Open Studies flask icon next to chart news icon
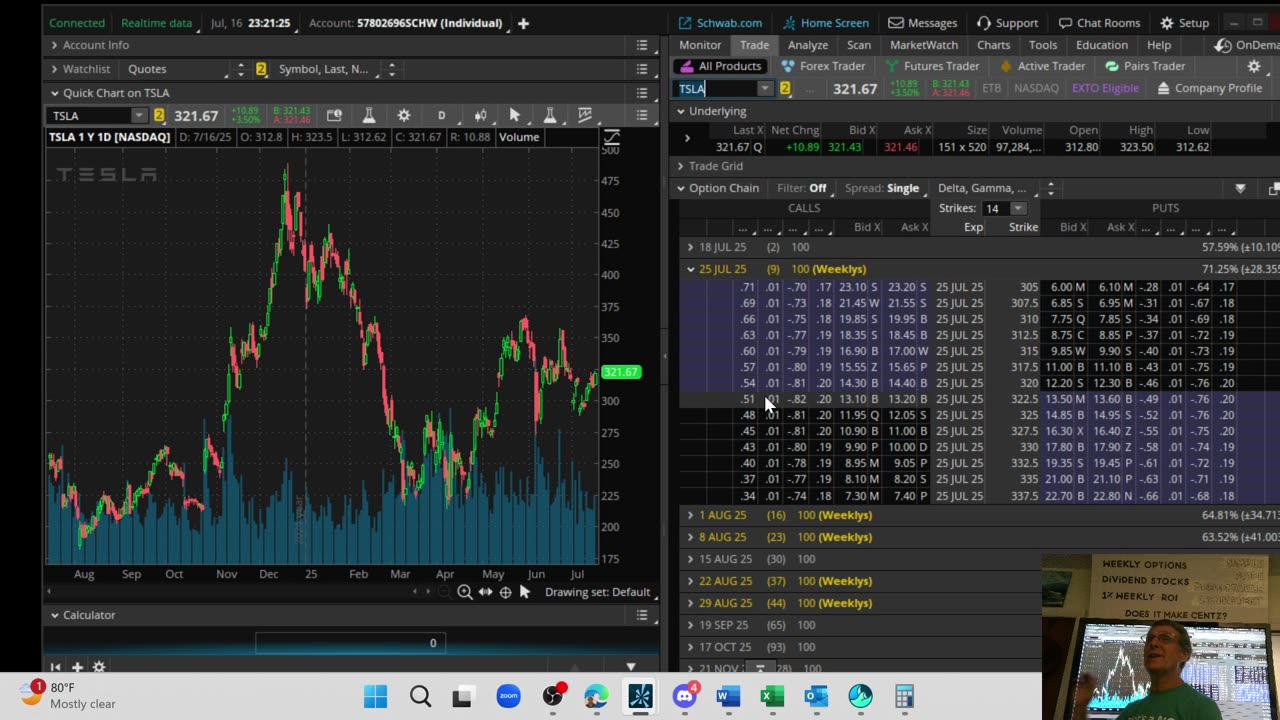 [369, 116]
